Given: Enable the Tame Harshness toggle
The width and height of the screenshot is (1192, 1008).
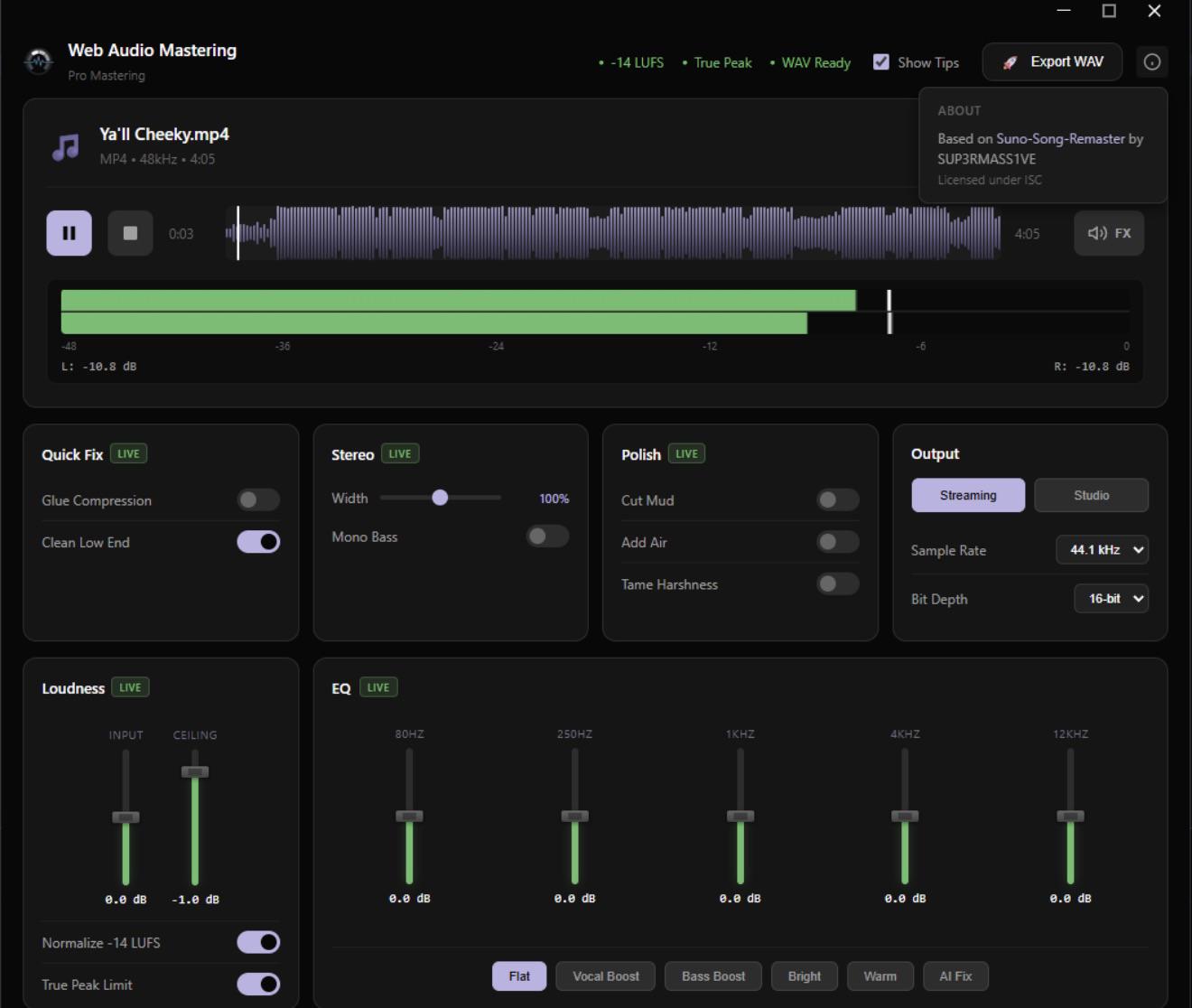Looking at the screenshot, I should 837,584.
